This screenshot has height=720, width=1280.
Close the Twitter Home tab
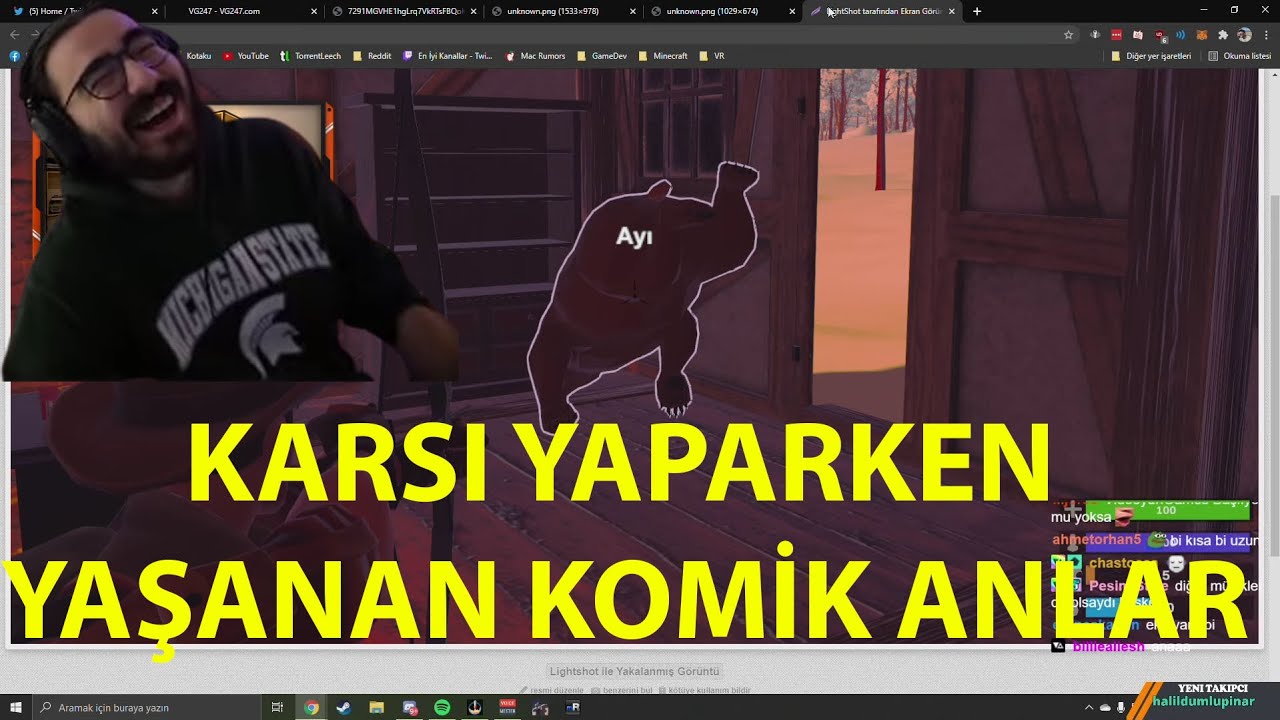coord(155,11)
